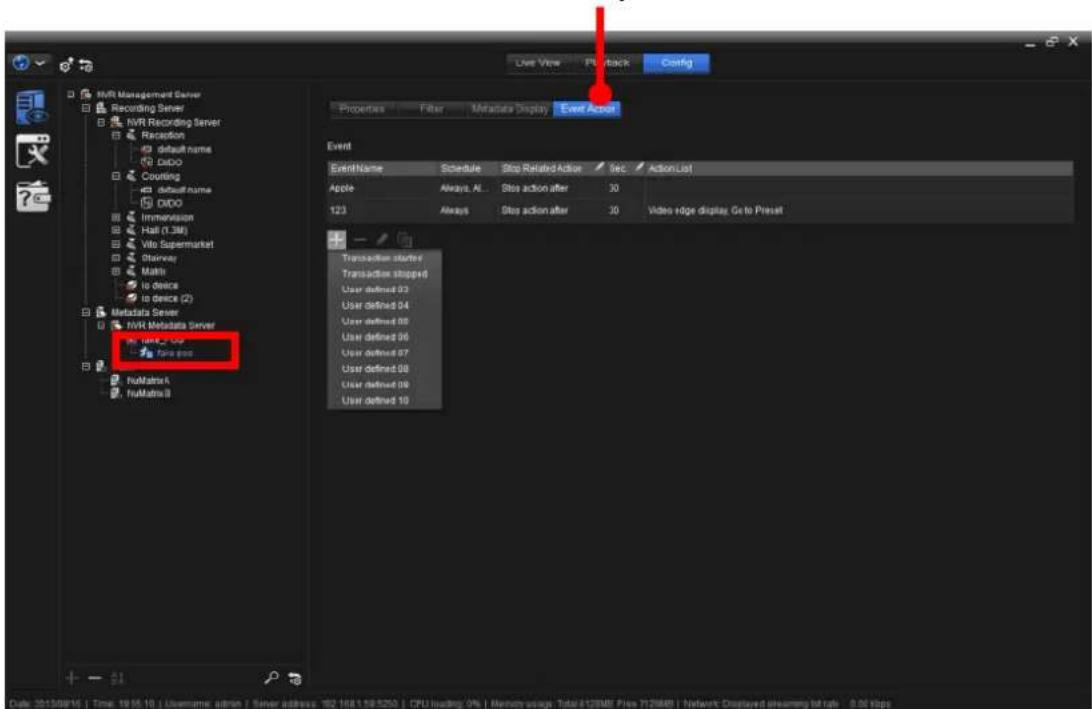Screen dimensions: 1092x709
Task: Select 'default name' under Counting
Action: tap(184, 189)
